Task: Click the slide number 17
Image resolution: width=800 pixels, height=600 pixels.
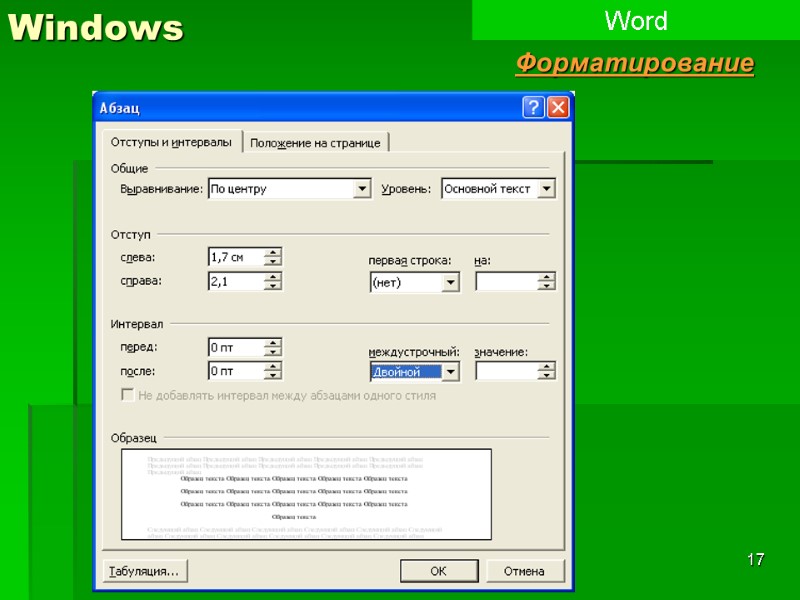Action: click(x=756, y=559)
